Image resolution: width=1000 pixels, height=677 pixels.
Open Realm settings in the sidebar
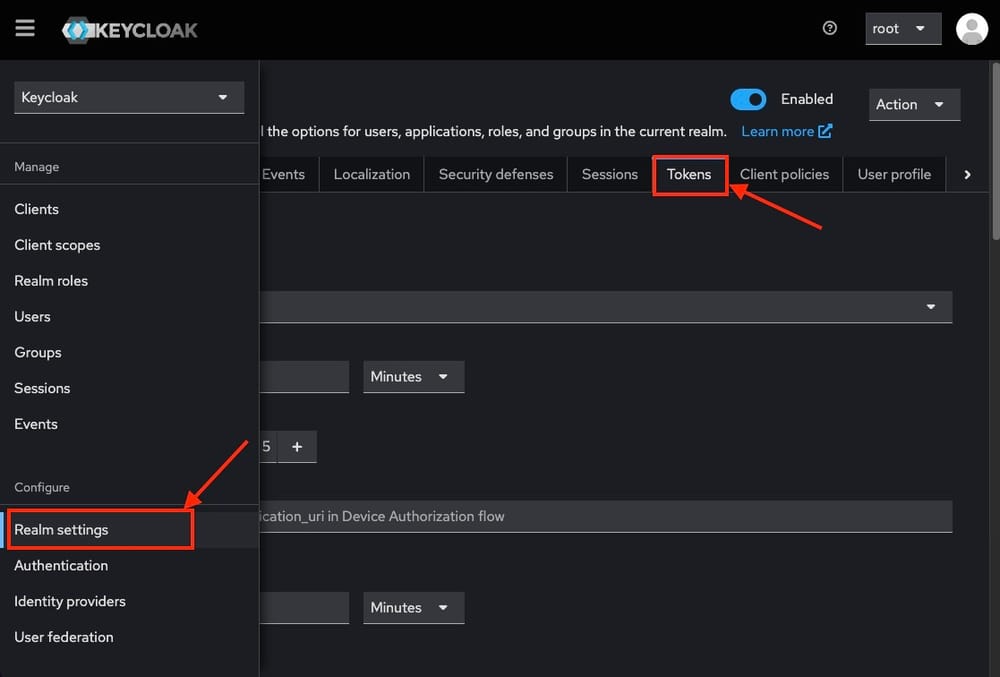tap(61, 530)
